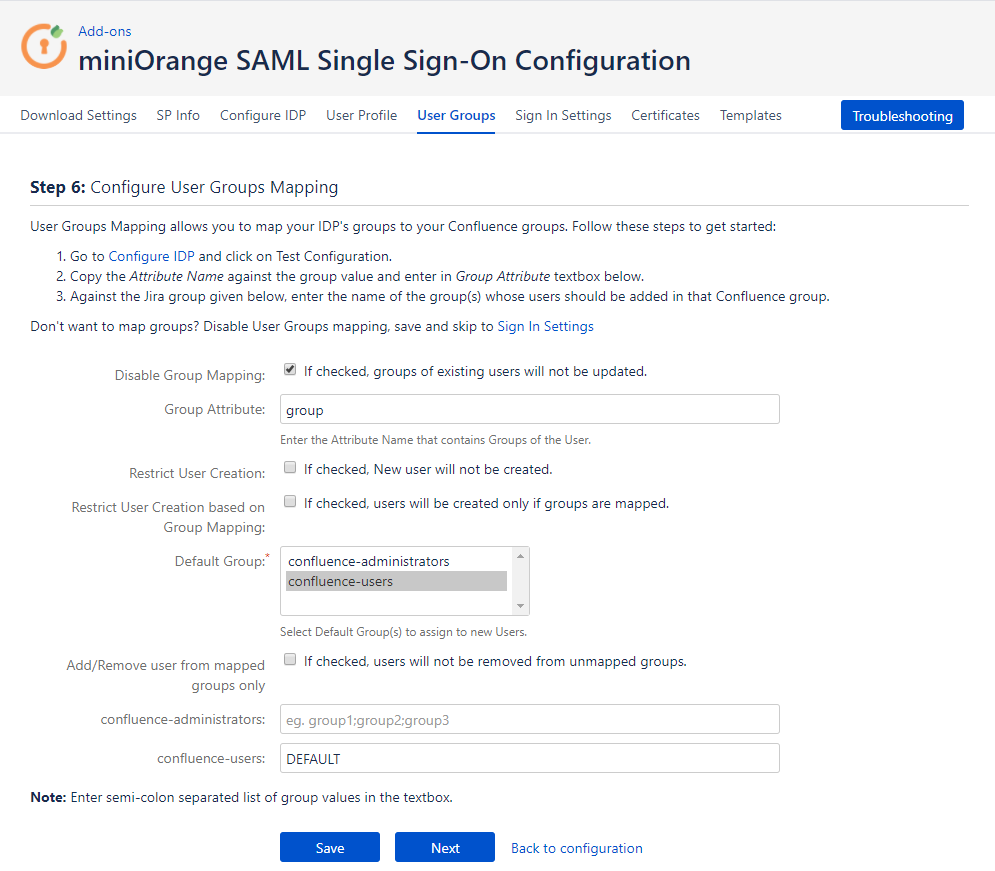Image resolution: width=995 pixels, height=871 pixels.
Task: Enable restrict creation based on group mapping
Action: pos(290,502)
